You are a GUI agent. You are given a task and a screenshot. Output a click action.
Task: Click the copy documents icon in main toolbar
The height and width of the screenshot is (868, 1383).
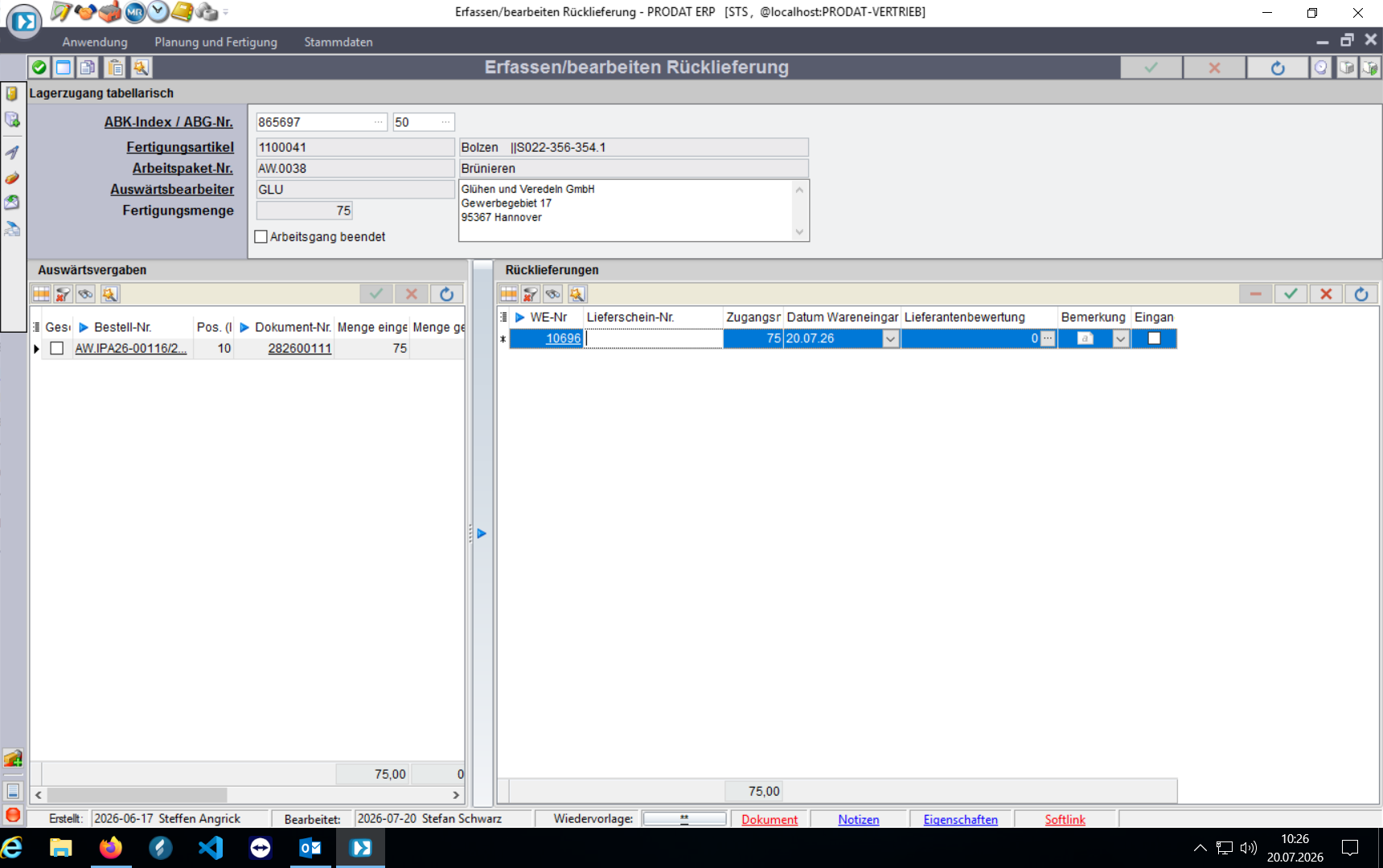[x=88, y=68]
